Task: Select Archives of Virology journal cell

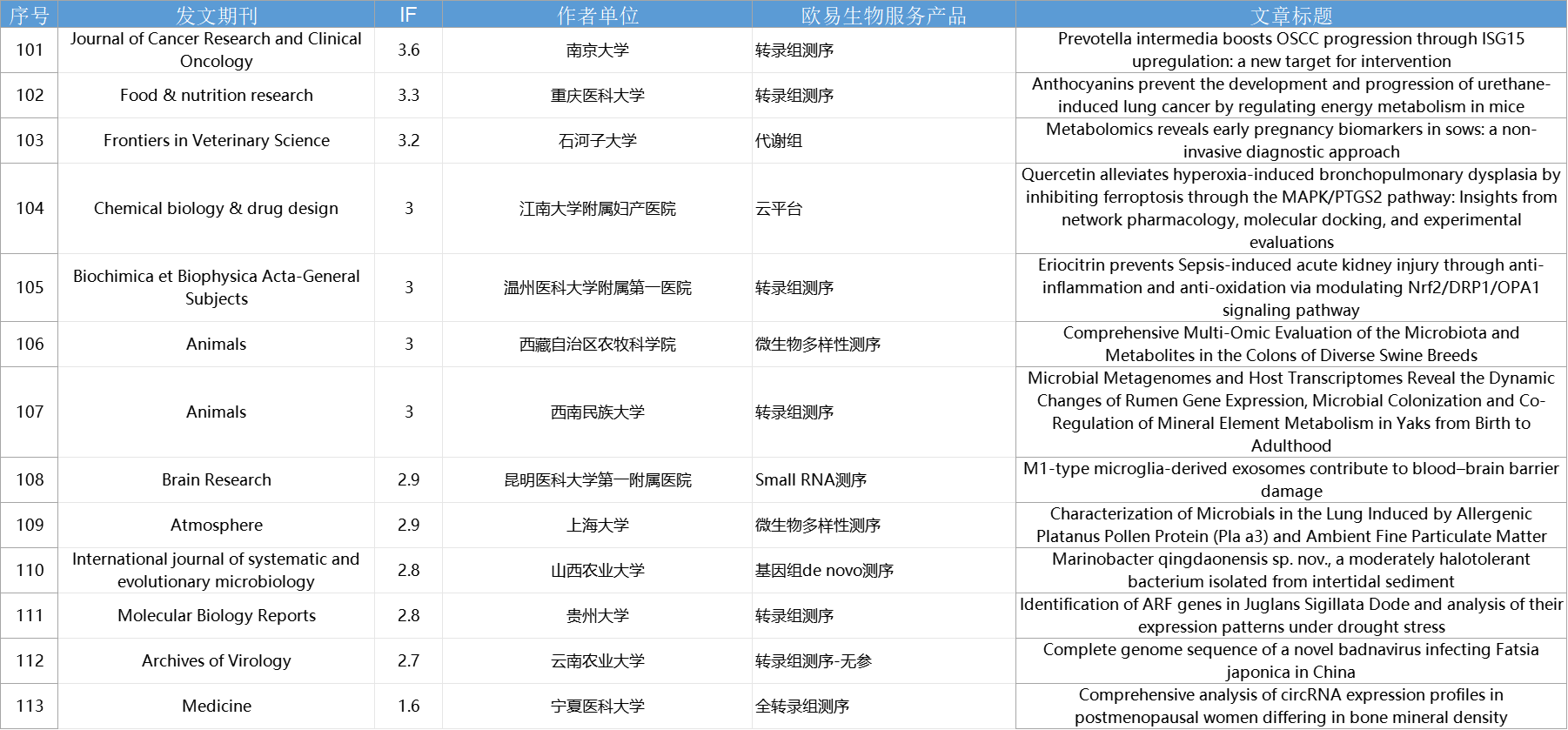Action: click(x=217, y=661)
